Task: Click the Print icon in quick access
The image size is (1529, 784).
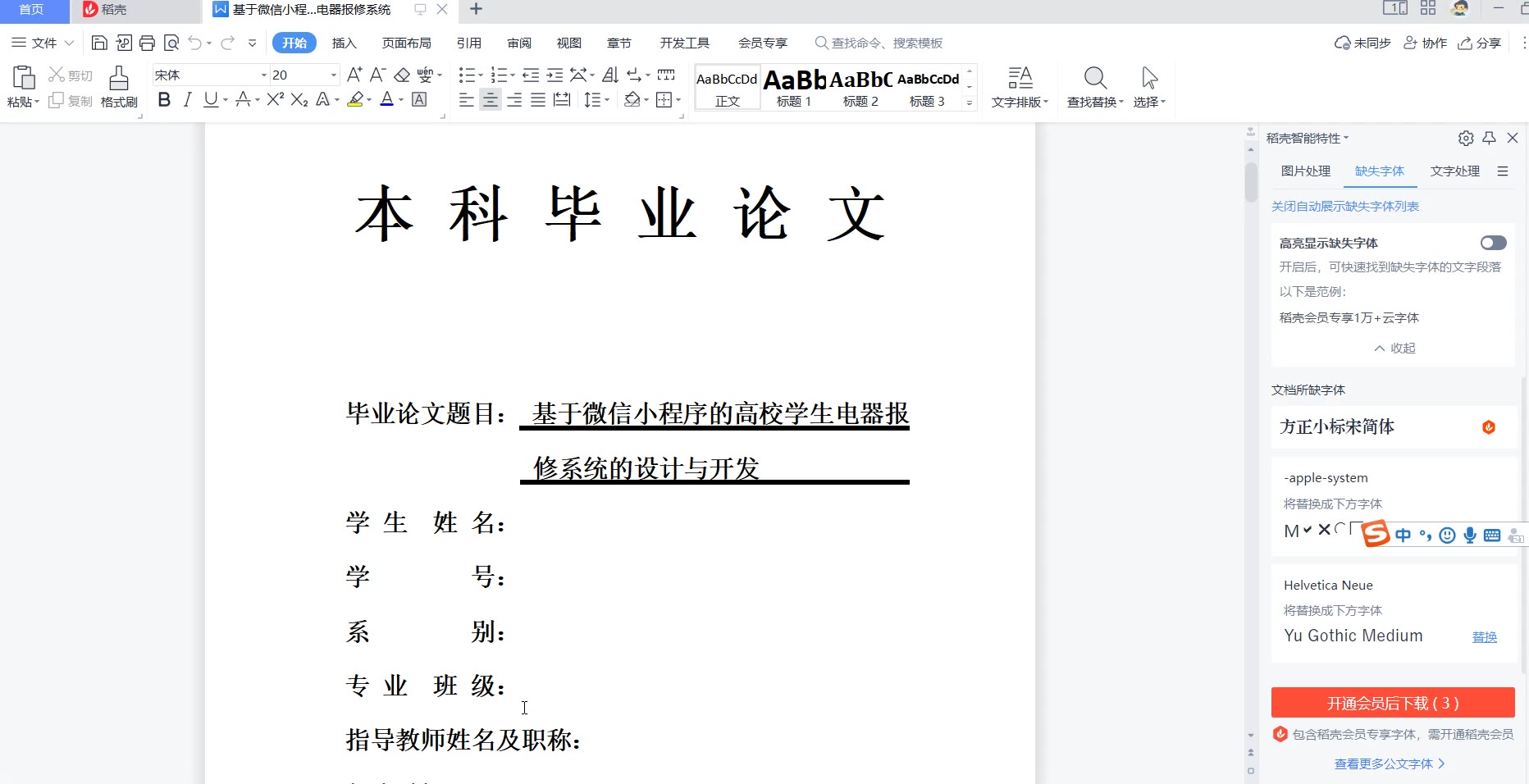Action: (147, 43)
